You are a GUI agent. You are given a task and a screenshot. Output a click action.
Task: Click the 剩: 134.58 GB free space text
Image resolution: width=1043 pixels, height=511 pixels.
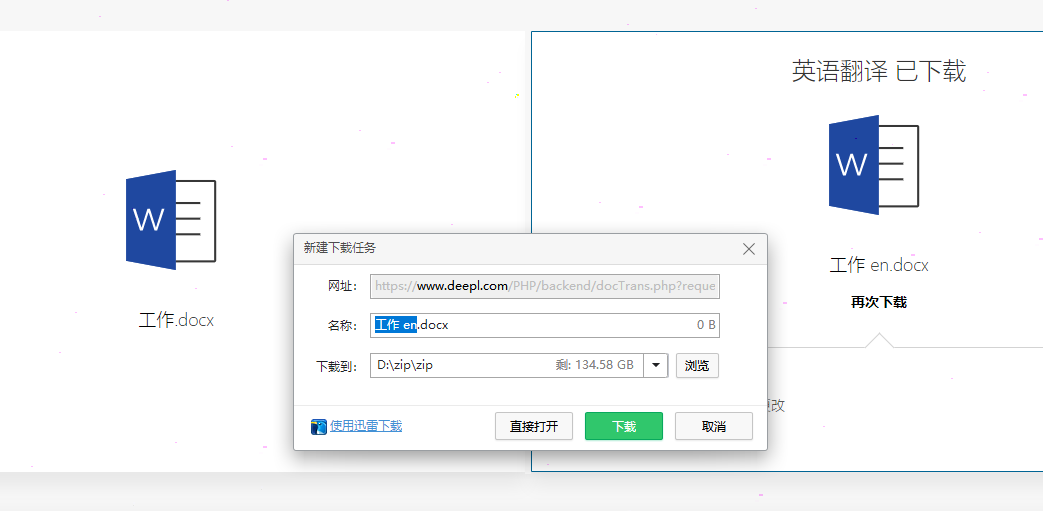click(595, 365)
